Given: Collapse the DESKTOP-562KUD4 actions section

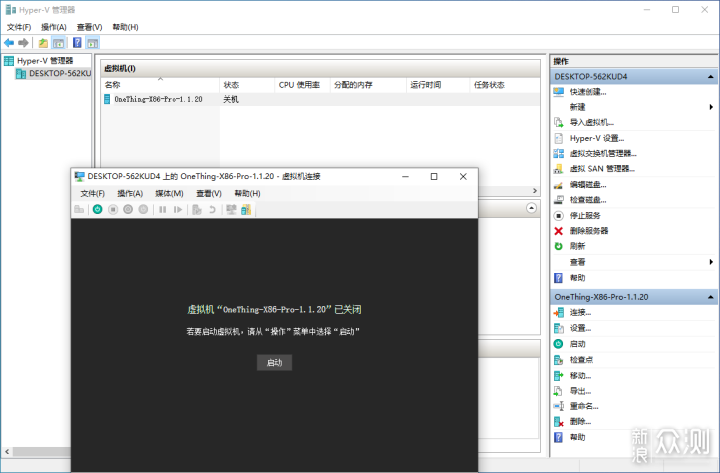Looking at the screenshot, I should (x=710, y=77).
